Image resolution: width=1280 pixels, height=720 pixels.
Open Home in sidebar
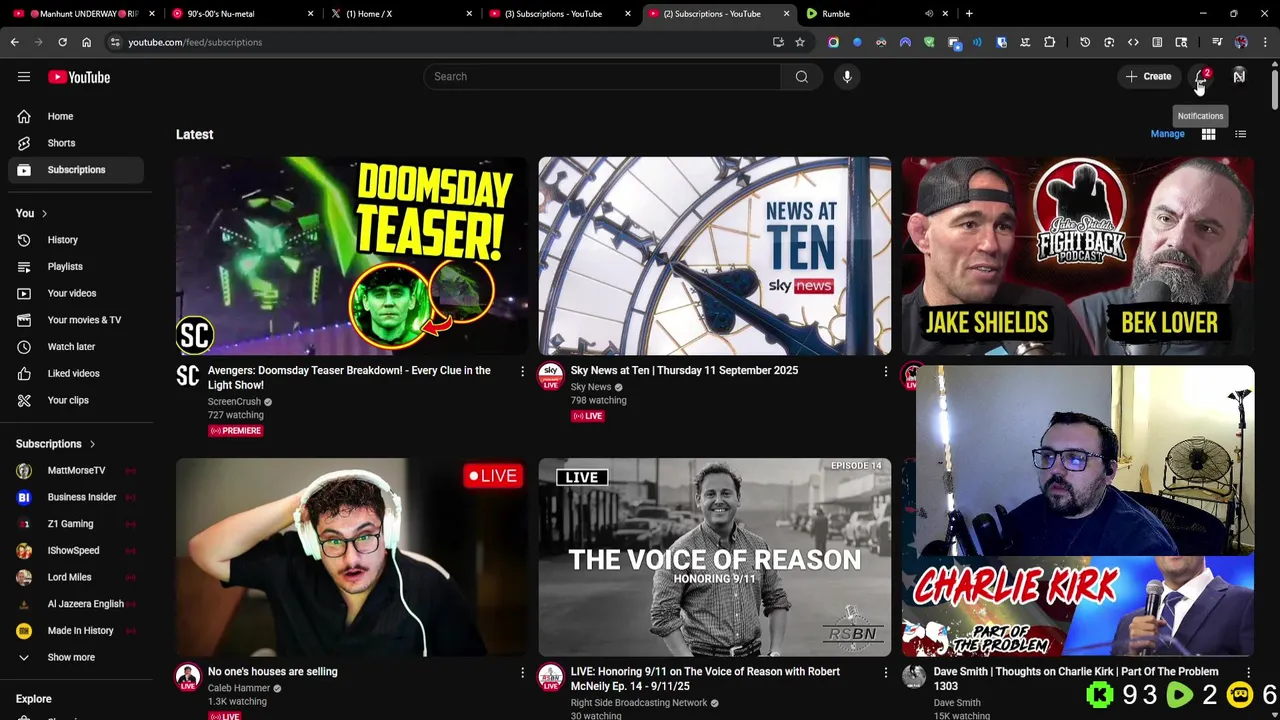(76, 116)
